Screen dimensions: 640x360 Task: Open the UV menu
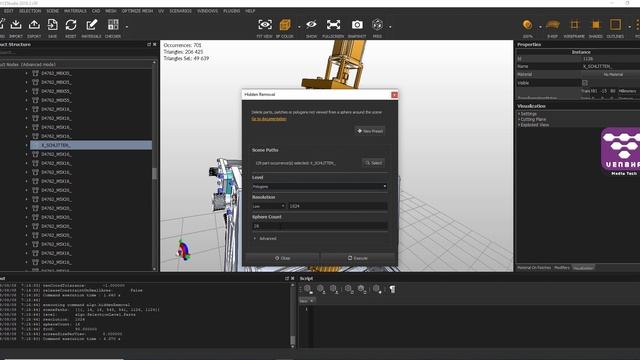click(x=161, y=11)
